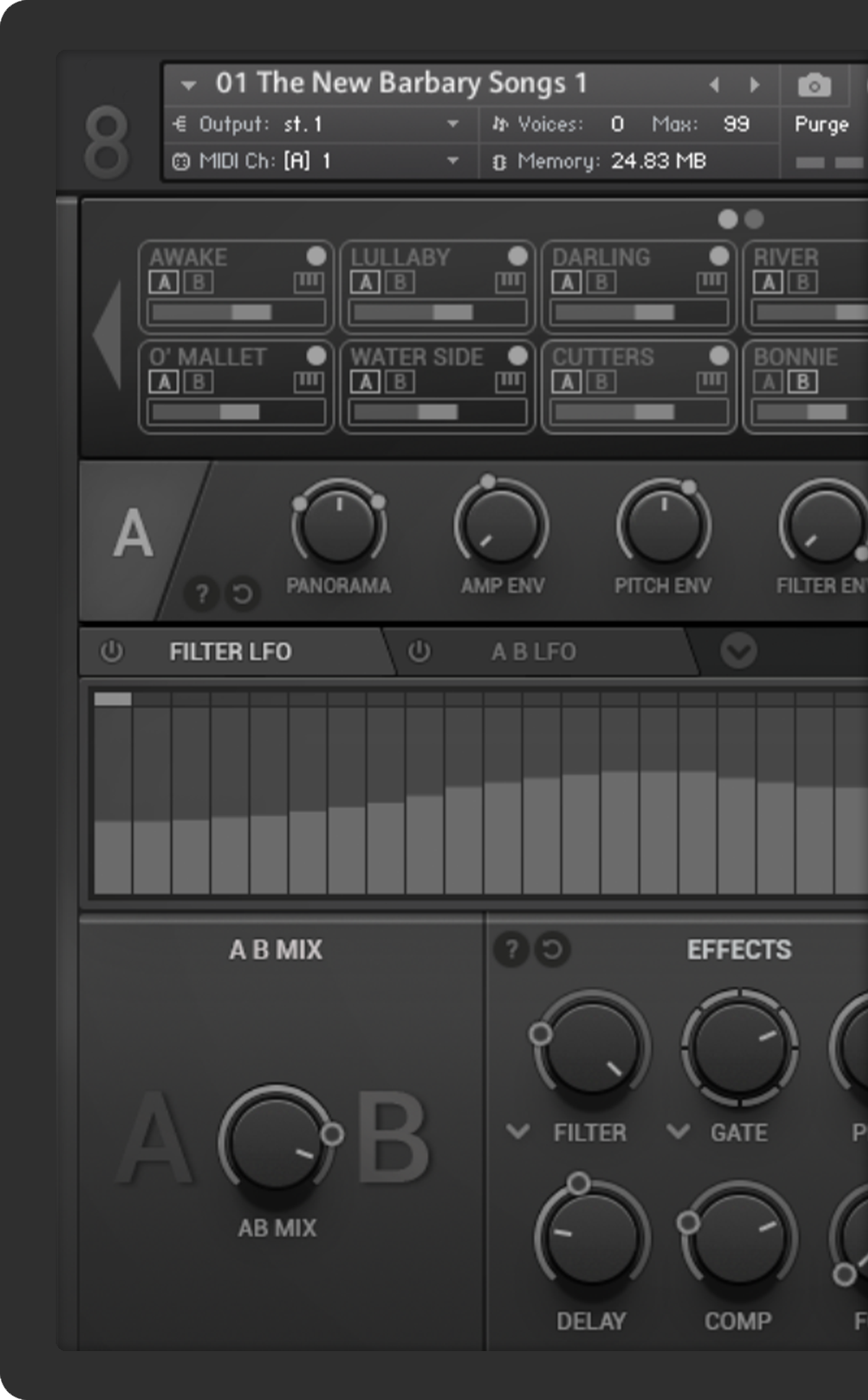Screen dimensions: 868x1400
Task: Switch to the A B LFO tab
Action: point(533,652)
